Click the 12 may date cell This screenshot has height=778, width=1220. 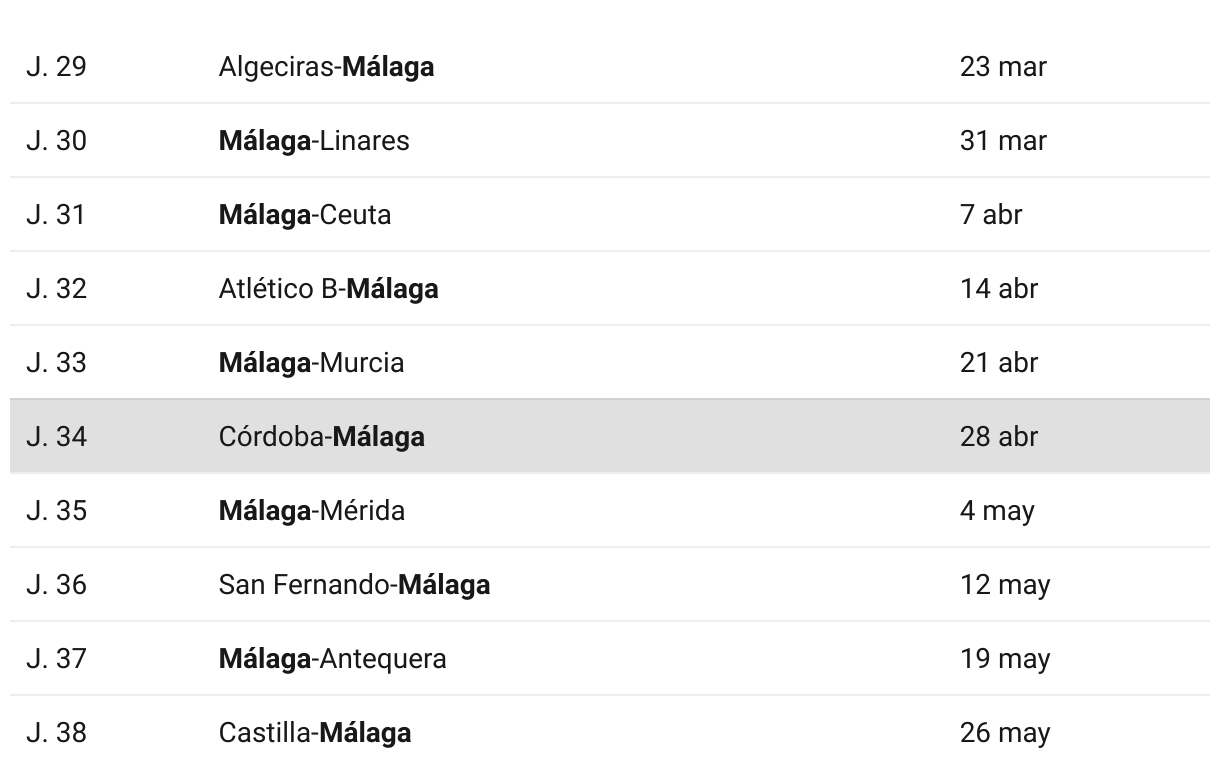pos(1005,585)
